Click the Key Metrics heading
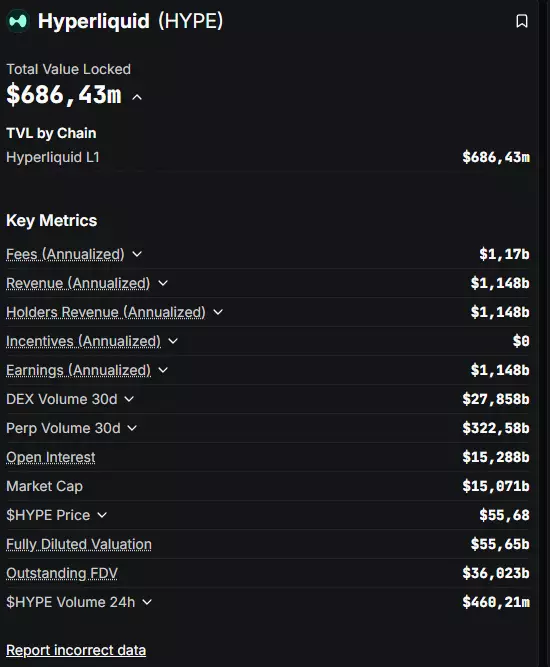This screenshot has width=550, height=667. [51, 221]
